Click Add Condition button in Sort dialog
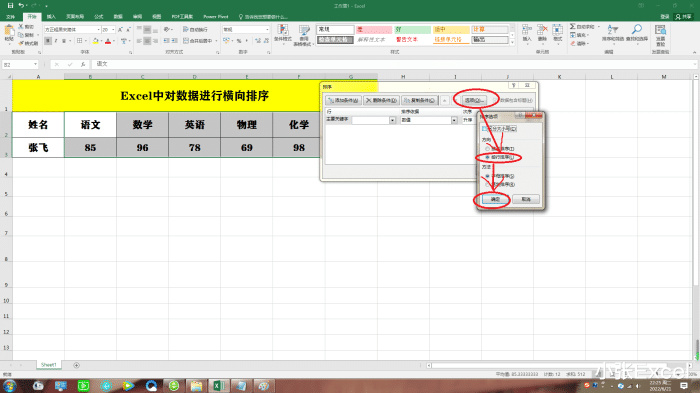The width and height of the screenshot is (700, 393). (x=343, y=100)
